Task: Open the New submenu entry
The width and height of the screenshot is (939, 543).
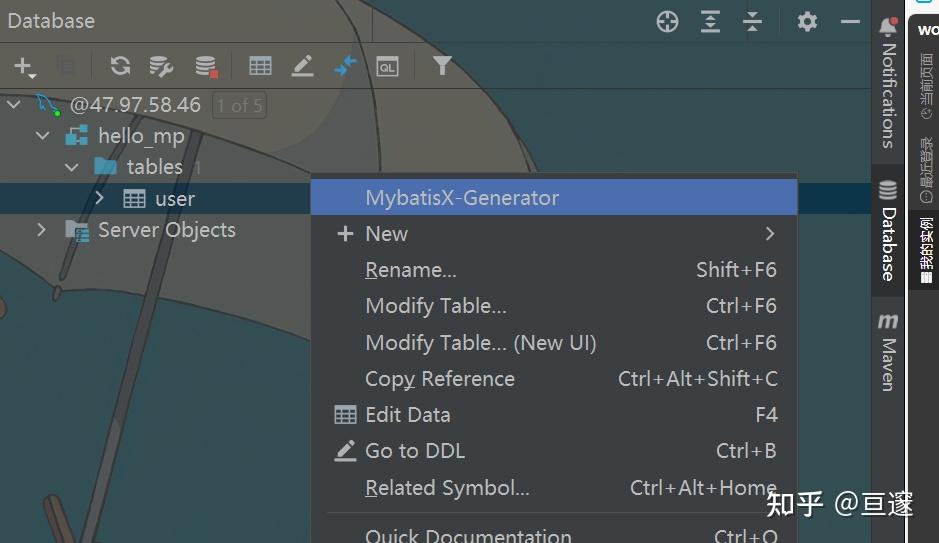Action: (386, 234)
